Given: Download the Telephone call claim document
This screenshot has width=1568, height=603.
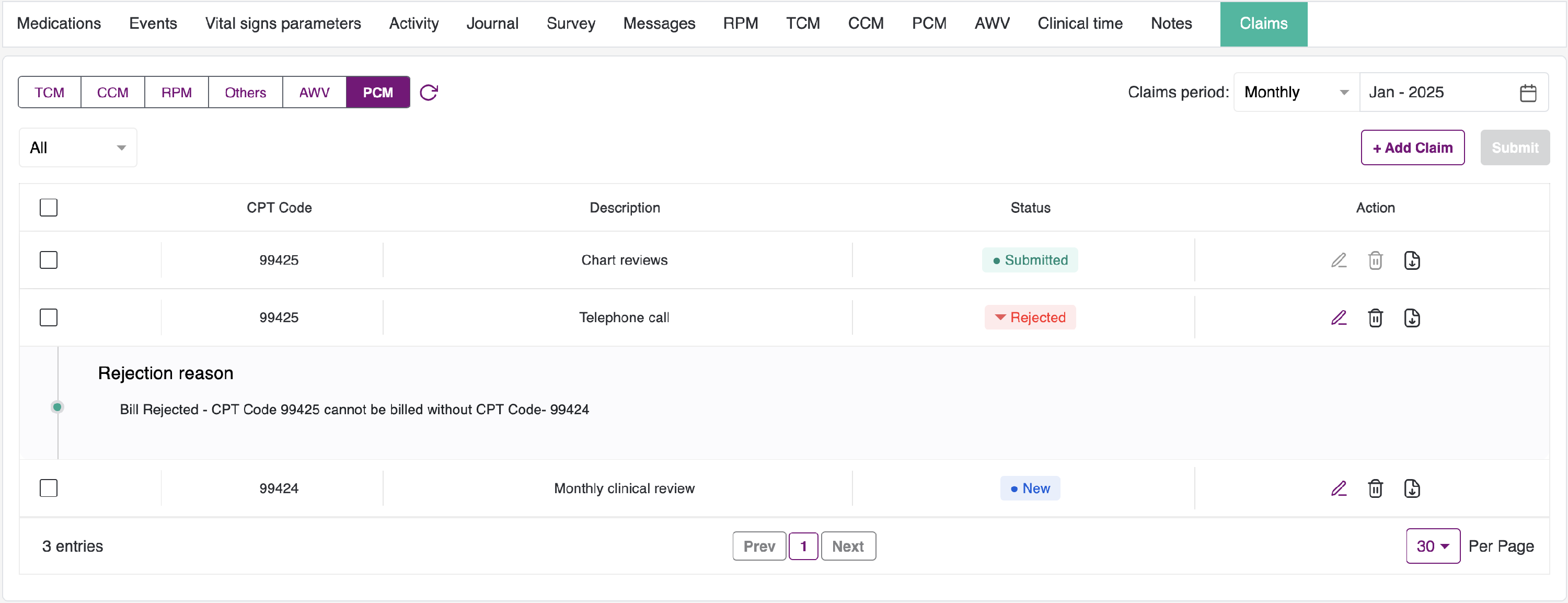Looking at the screenshot, I should [1411, 317].
